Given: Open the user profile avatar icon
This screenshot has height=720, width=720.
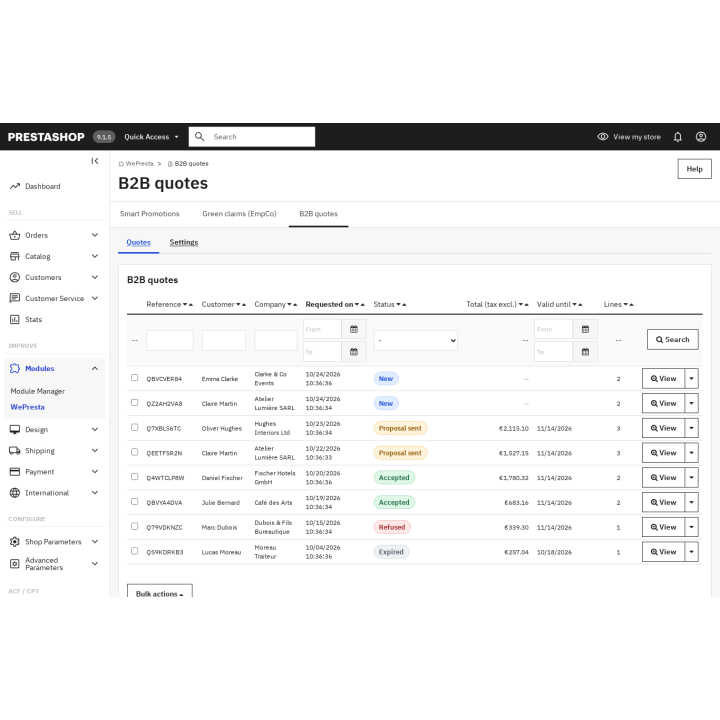Looking at the screenshot, I should (x=701, y=137).
